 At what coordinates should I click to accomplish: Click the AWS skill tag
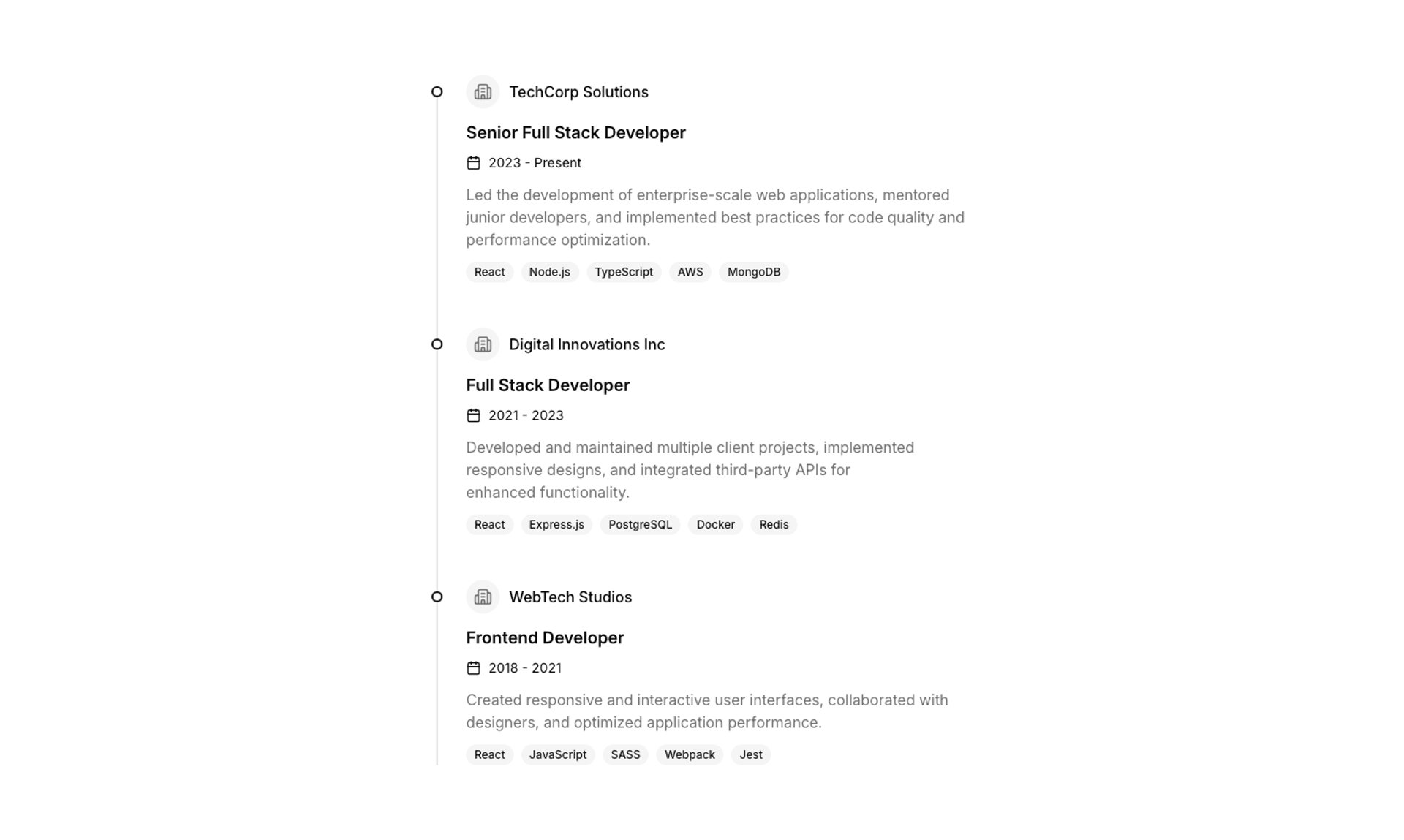click(690, 272)
